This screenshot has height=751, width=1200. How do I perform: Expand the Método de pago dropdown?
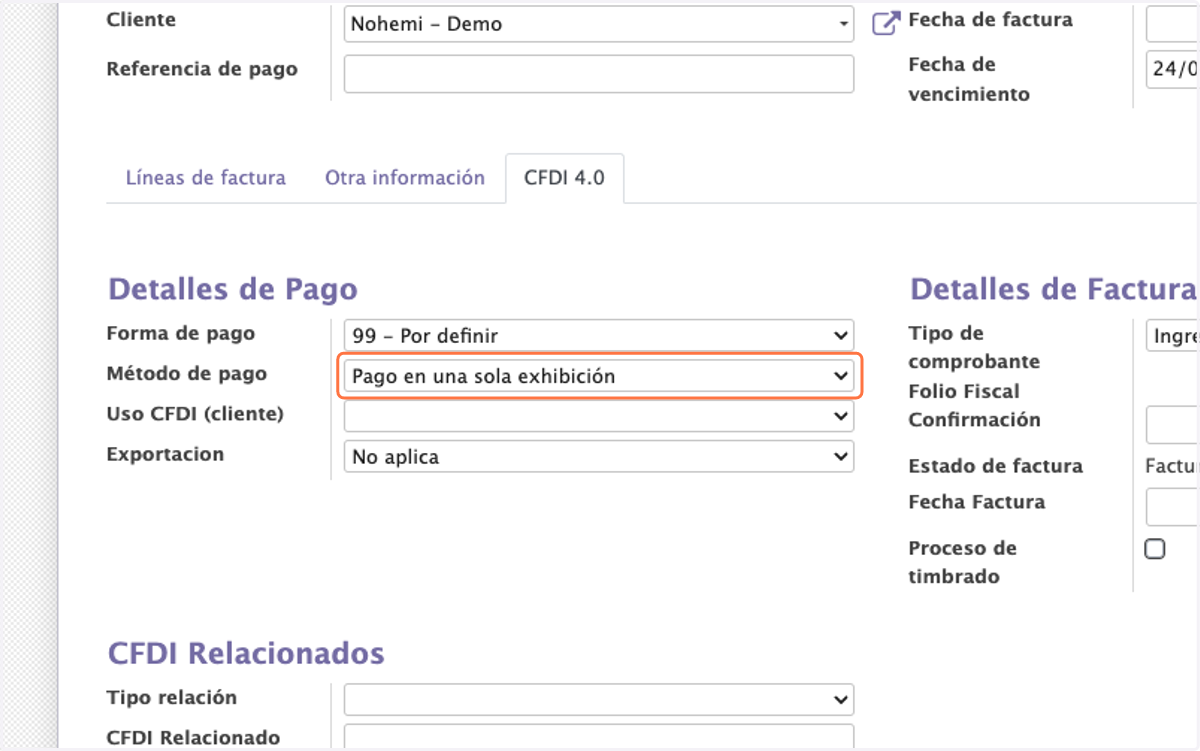[599, 376]
